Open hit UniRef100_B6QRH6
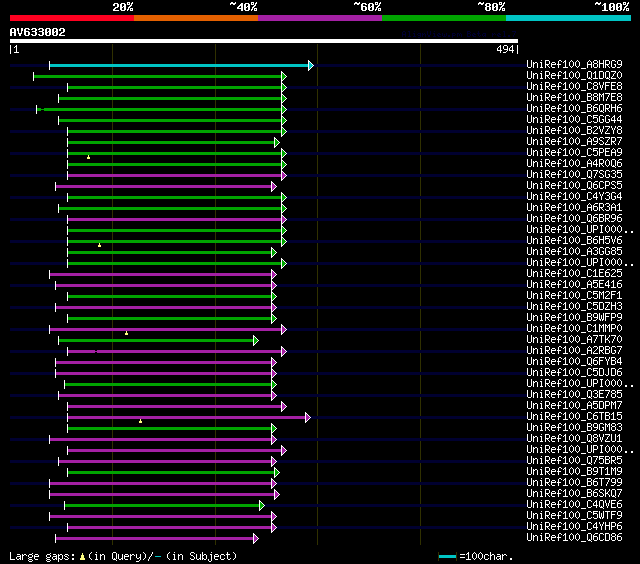The width and height of the screenshot is (640, 564). pyautogui.click(x=574, y=109)
